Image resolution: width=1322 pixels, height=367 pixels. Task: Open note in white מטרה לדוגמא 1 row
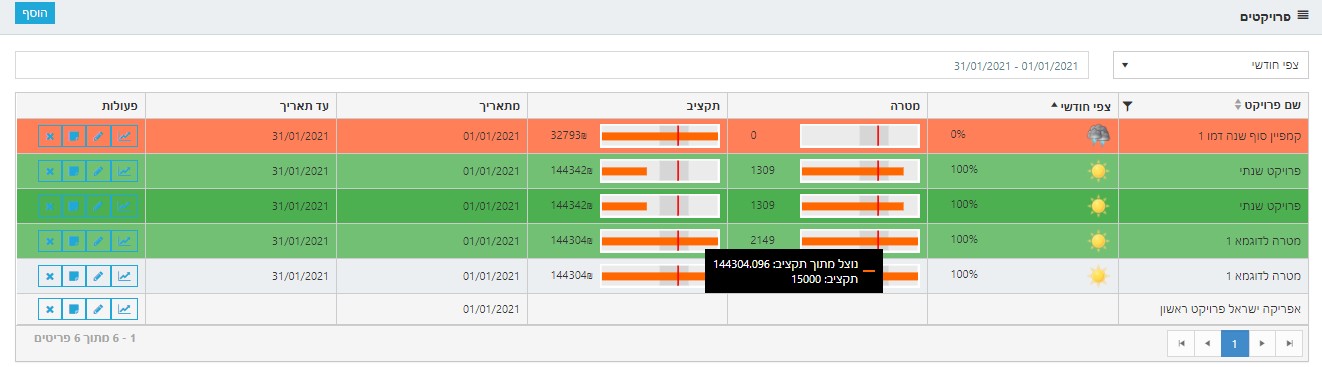(x=75, y=275)
